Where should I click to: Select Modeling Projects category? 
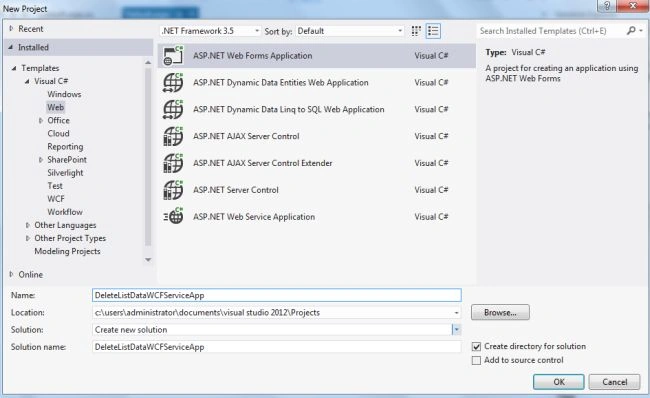pos(67,251)
